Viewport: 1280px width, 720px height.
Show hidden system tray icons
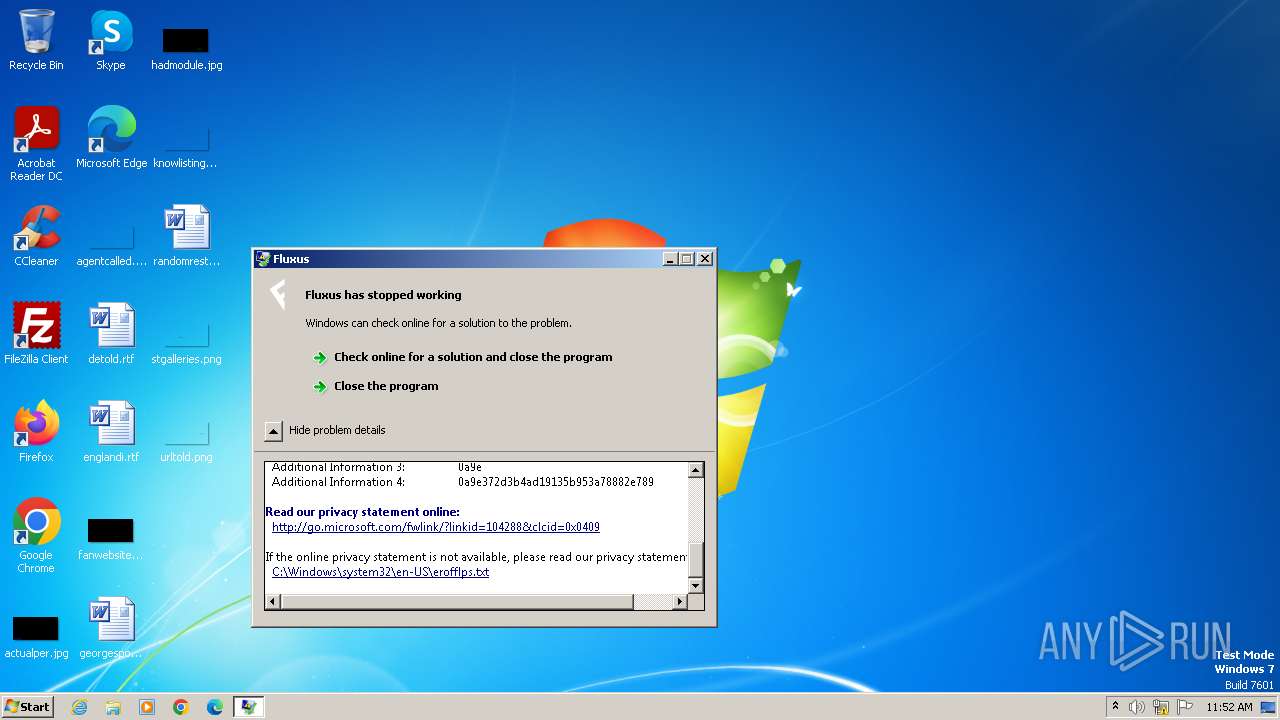coord(1116,707)
